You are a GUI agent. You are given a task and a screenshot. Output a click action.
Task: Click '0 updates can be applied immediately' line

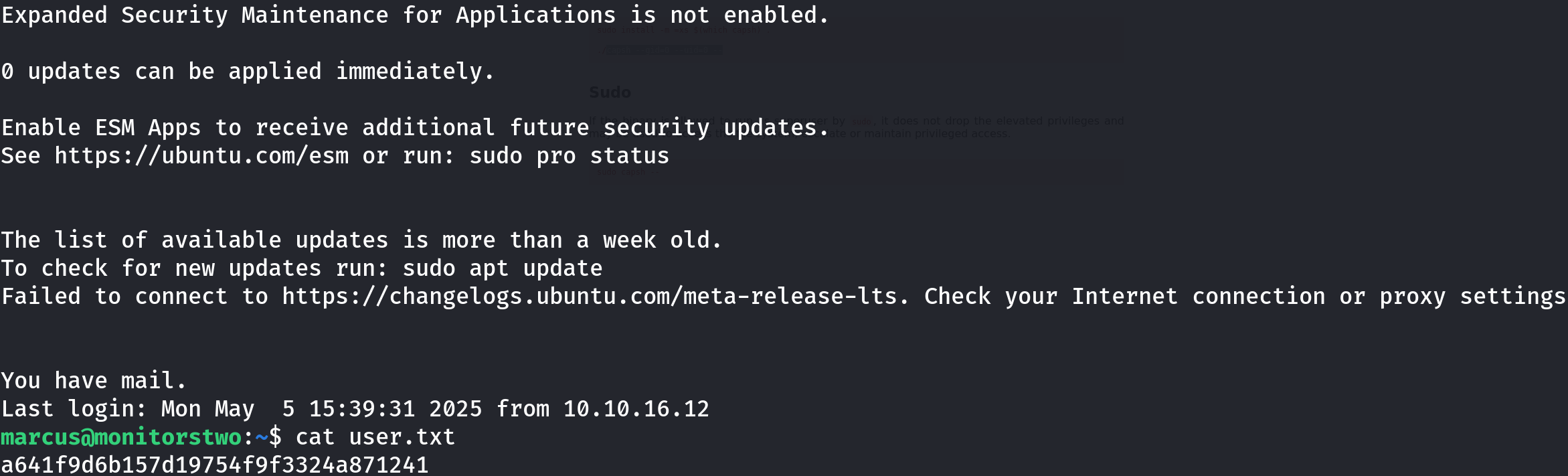[248, 72]
